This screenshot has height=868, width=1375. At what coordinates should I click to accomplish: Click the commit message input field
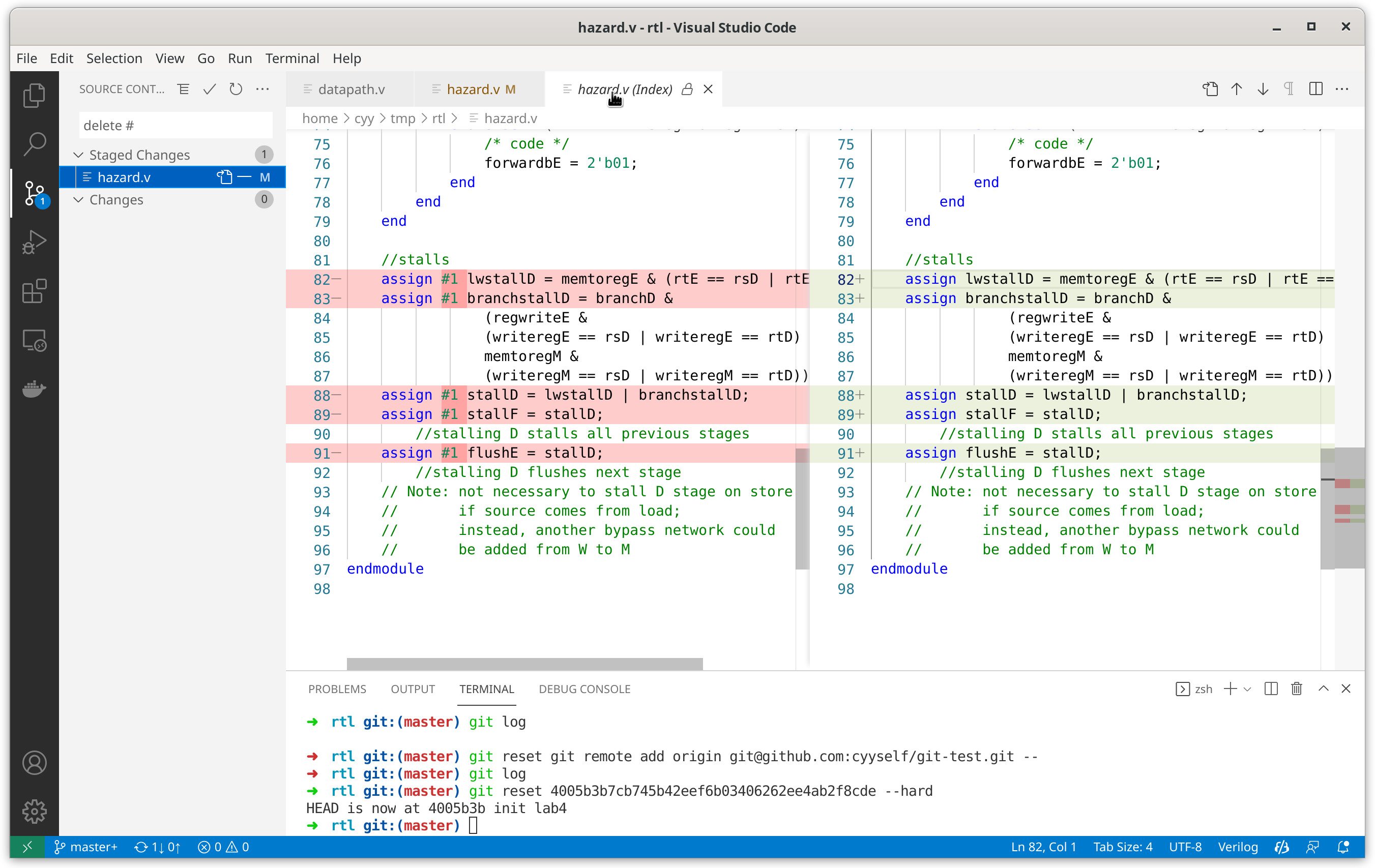tap(175, 125)
